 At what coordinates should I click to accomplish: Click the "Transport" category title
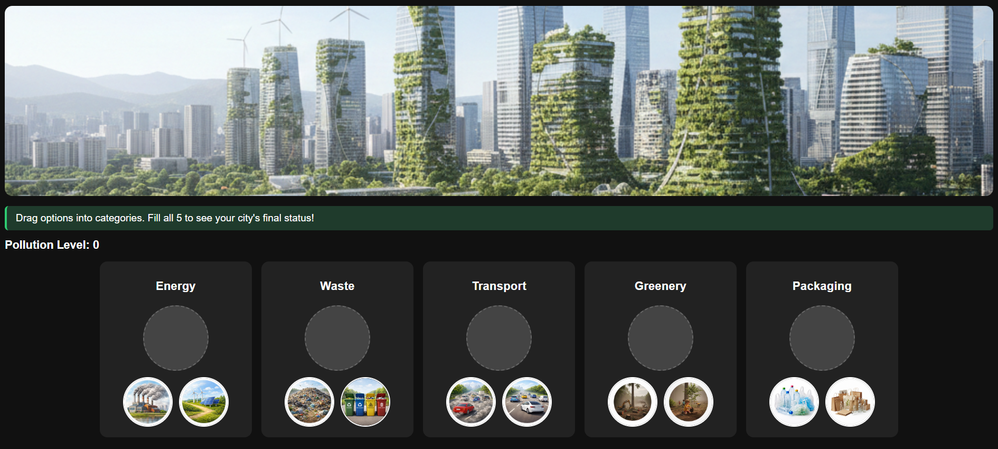pos(499,287)
